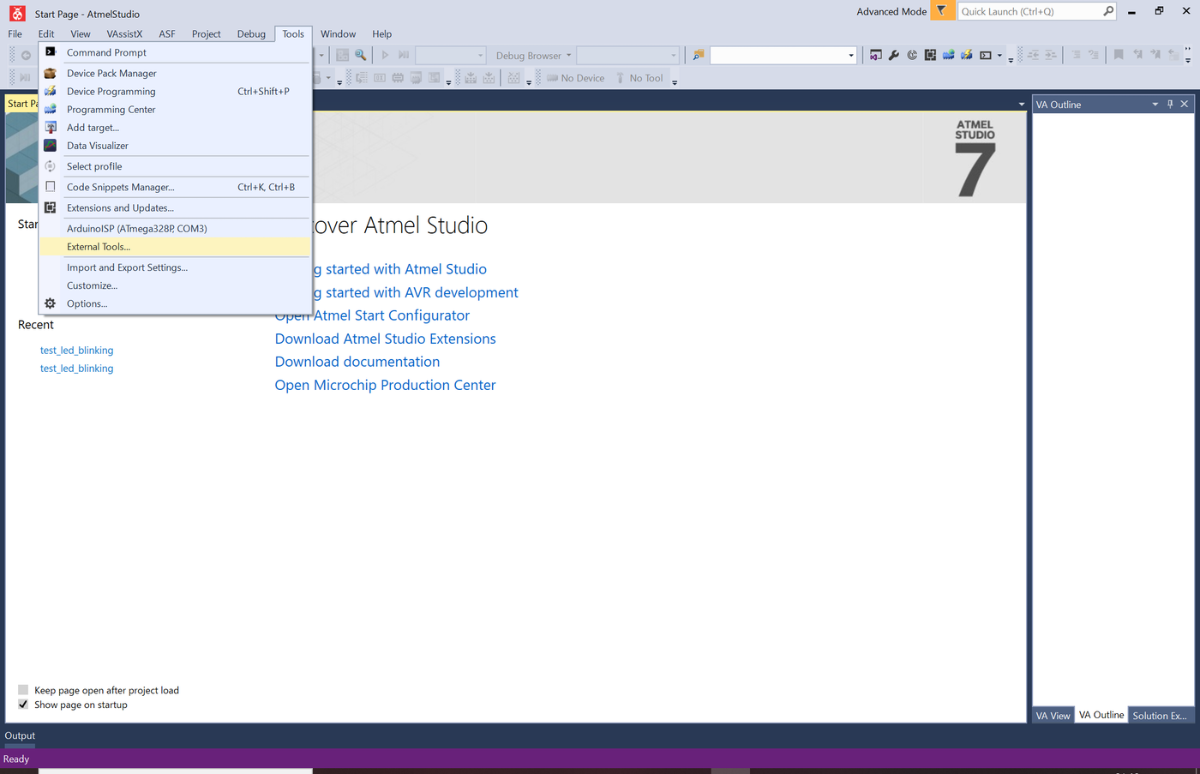Toggle Keep page open after project load
Screen dimensions: 1200x774
(23, 690)
